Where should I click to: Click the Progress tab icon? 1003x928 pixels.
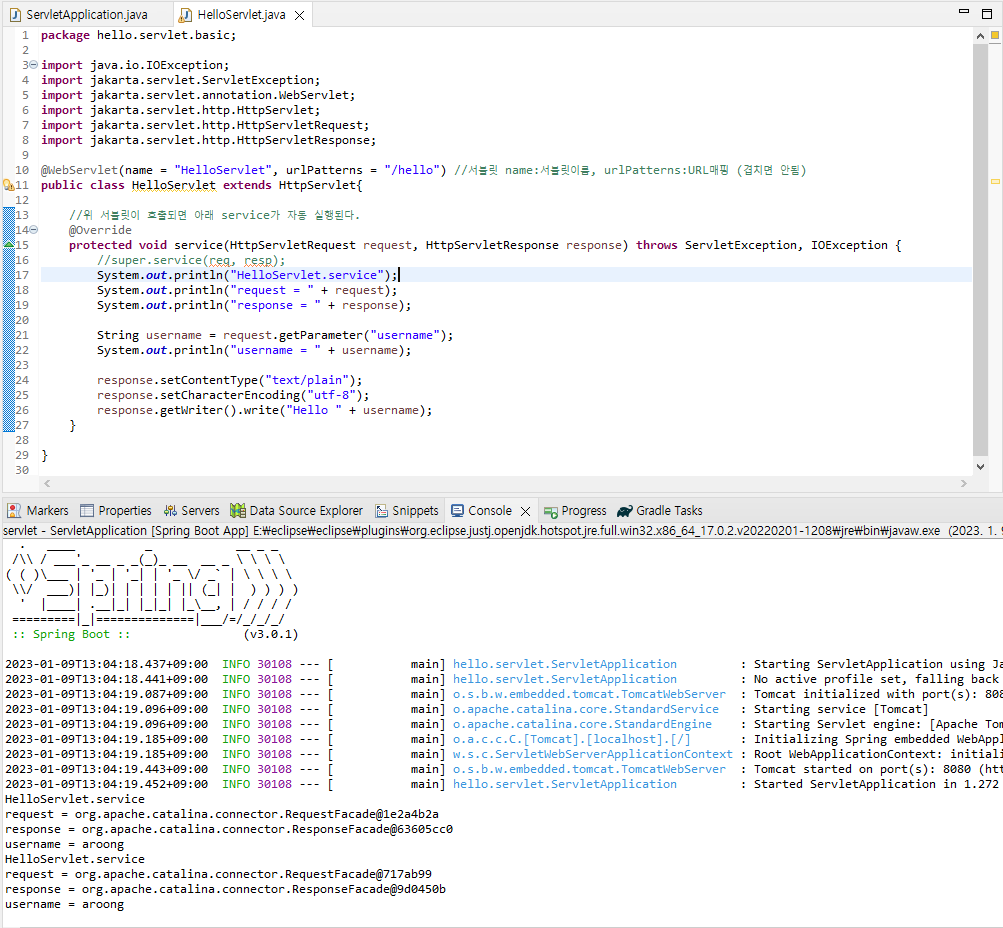(x=551, y=512)
